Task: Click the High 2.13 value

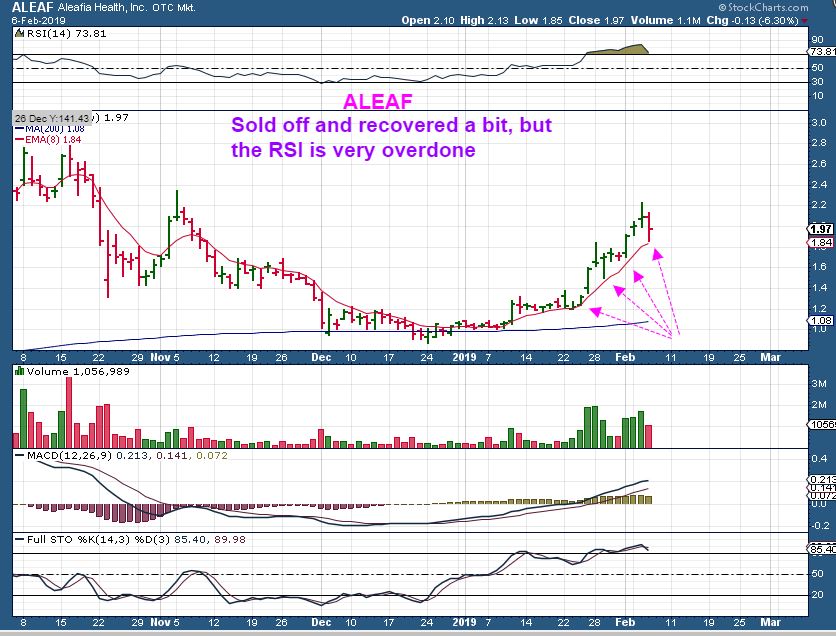Action: click(x=485, y=20)
